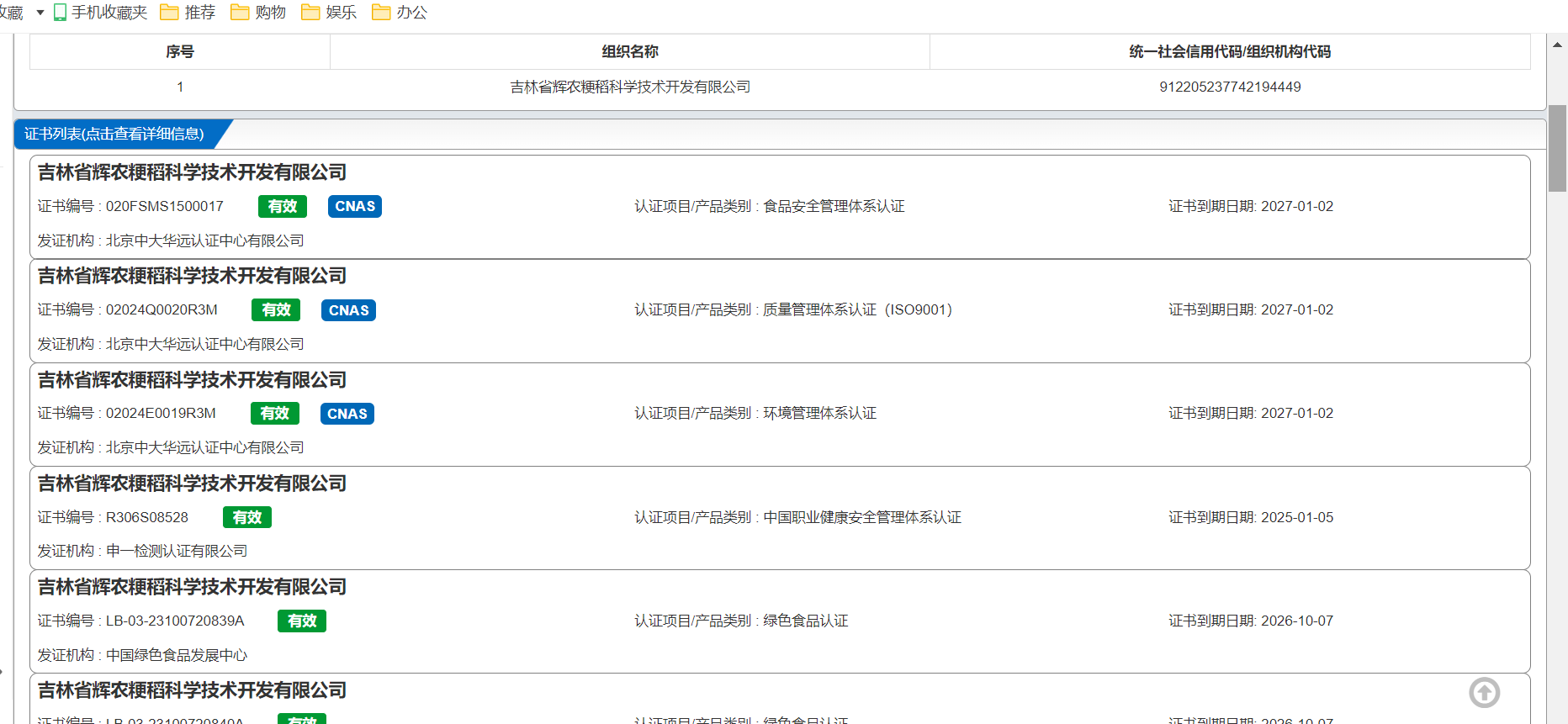The width and height of the screenshot is (1568, 724).
Task: Click the 统一社会信用代码/组织机构代码 column header
Action: 1230,52
